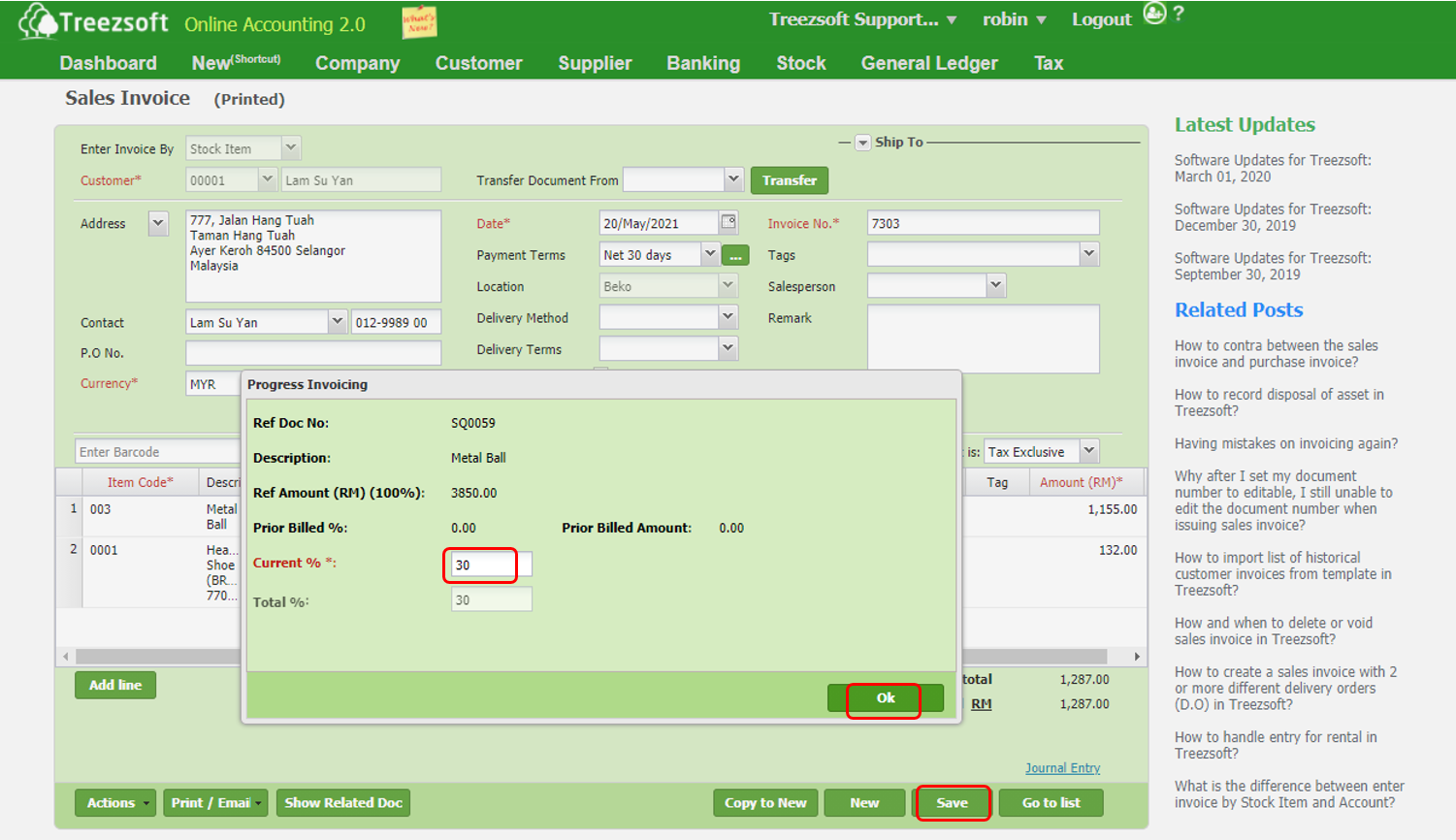The width and height of the screenshot is (1456, 840).
Task: Open the General Ledger menu
Action: [x=929, y=63]
